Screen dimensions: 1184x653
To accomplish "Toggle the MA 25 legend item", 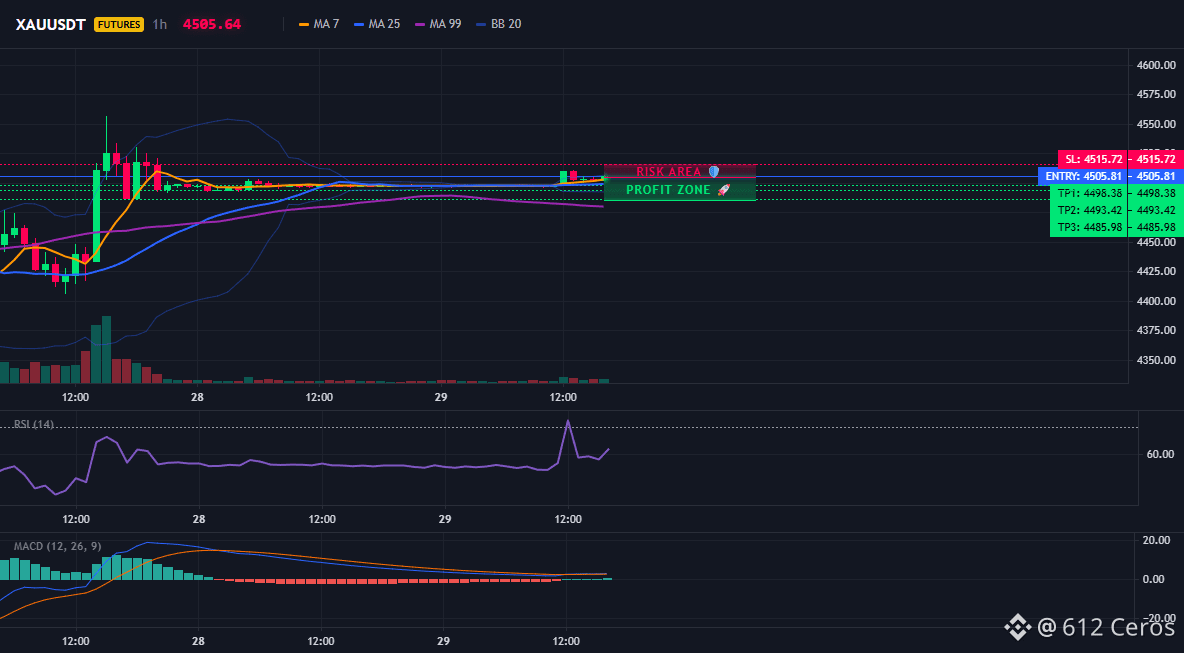I will (x=376, y=24).
